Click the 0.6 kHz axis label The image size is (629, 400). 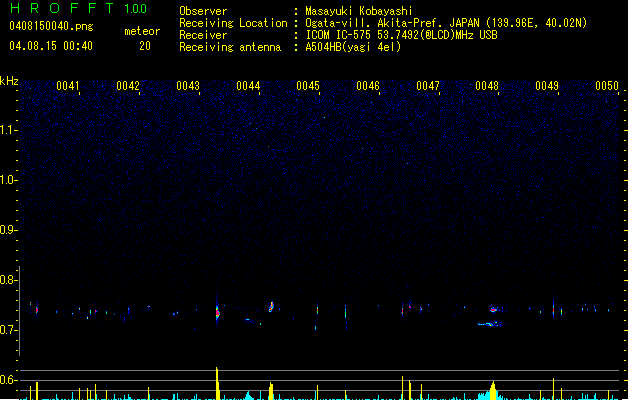click(8, 380)
